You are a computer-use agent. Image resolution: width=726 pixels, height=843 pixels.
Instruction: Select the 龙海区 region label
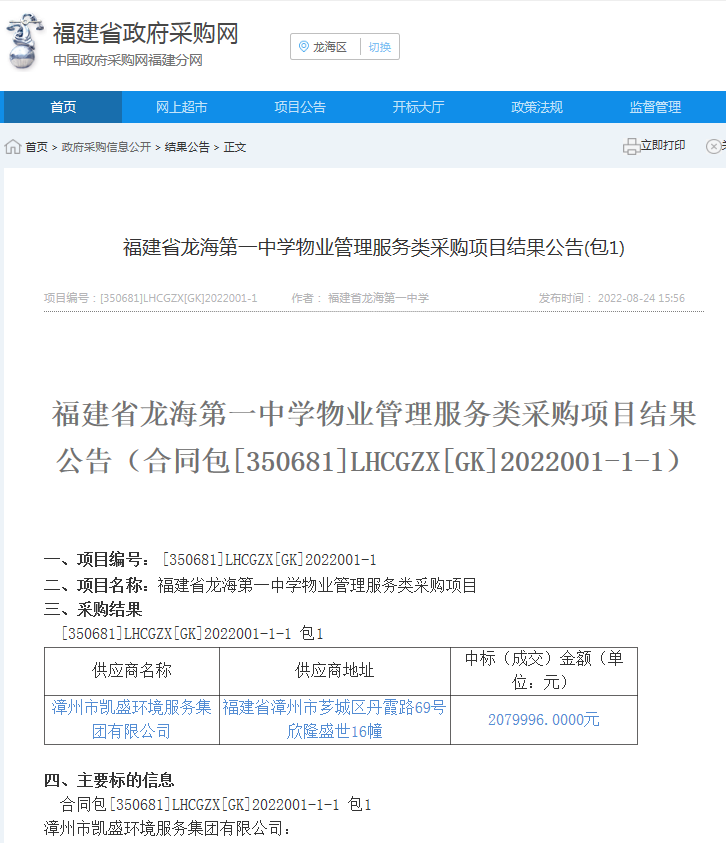330,47
